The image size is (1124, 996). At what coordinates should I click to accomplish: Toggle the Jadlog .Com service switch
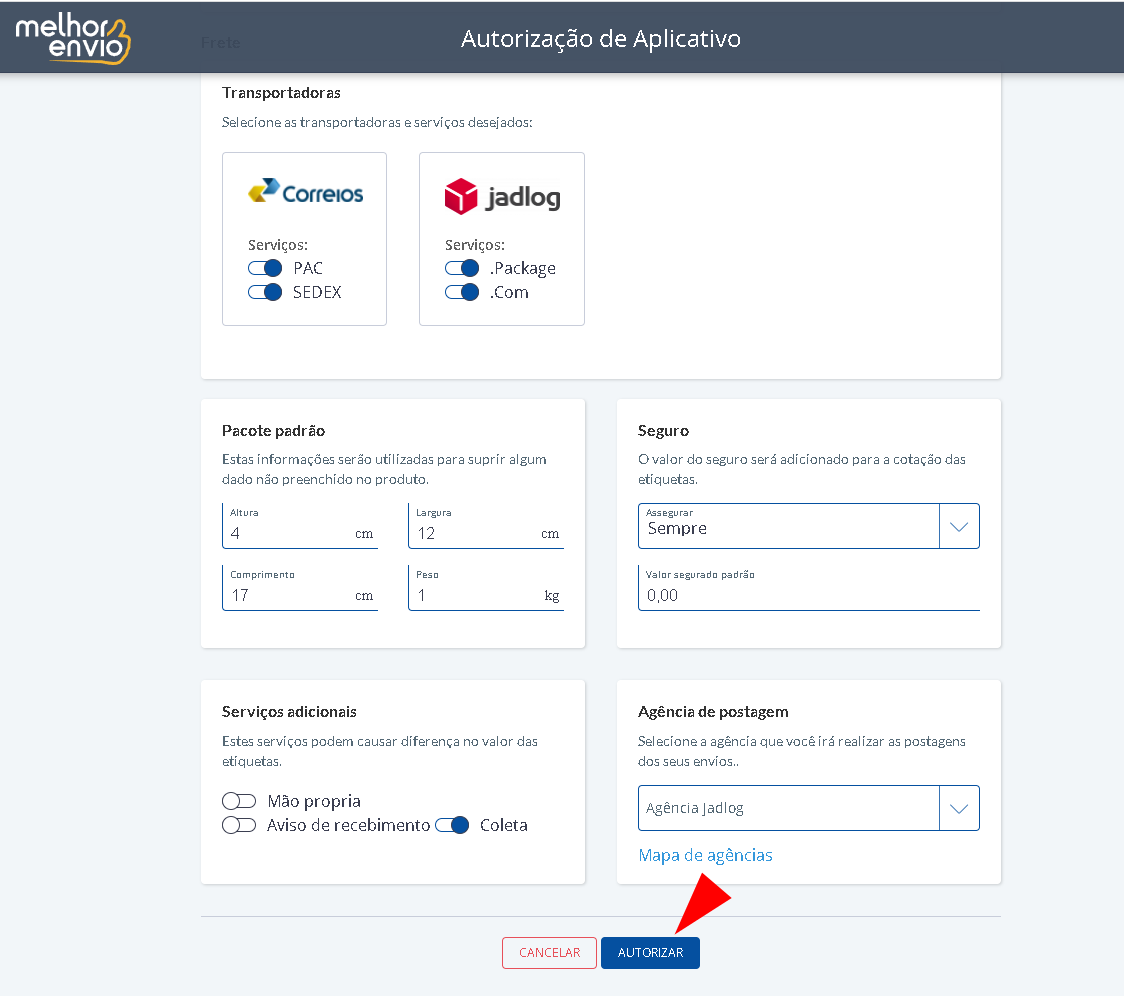coord(462,293)
